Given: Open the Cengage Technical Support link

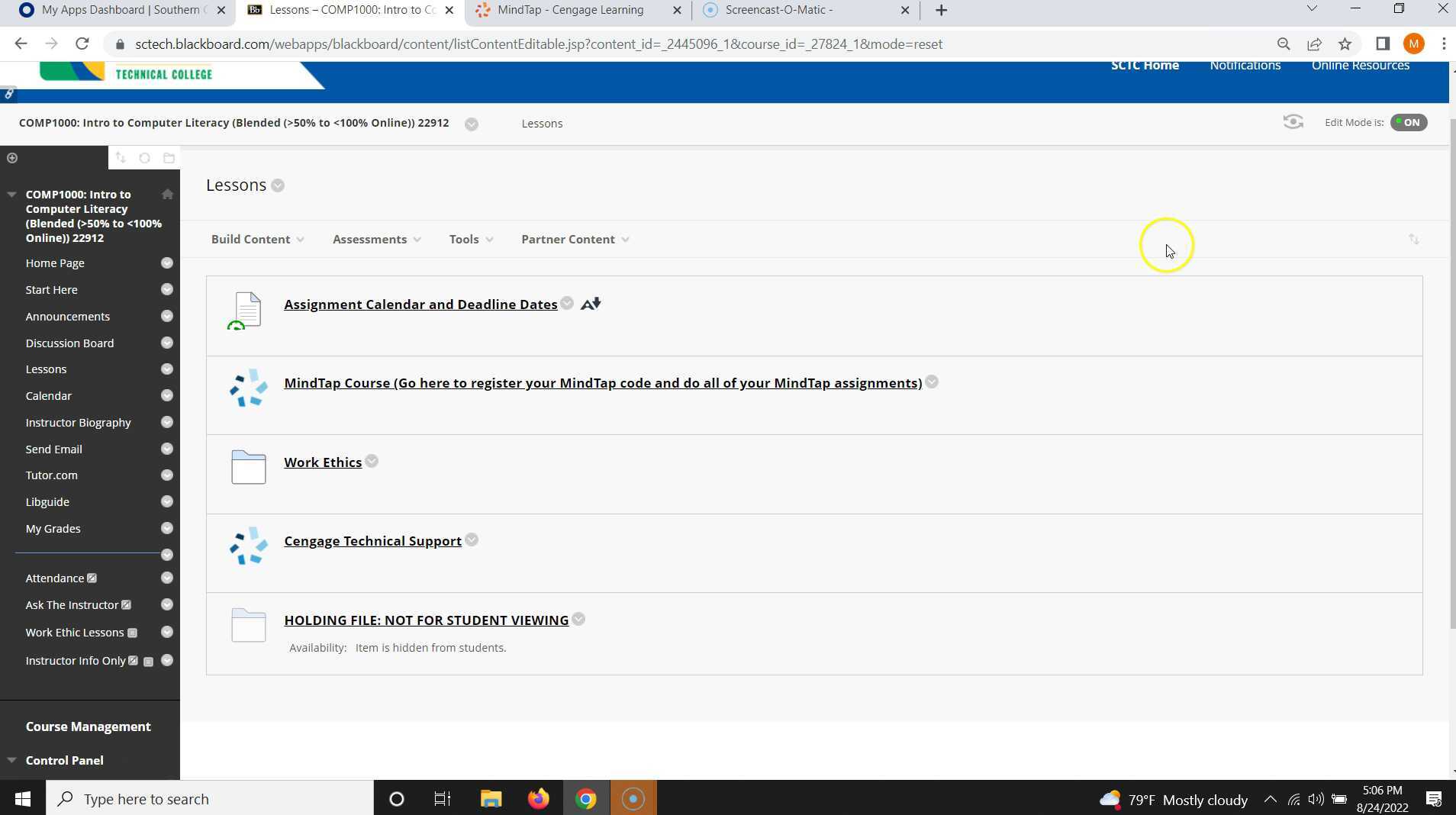Looking at the screenshot, I should coord(372,540).
